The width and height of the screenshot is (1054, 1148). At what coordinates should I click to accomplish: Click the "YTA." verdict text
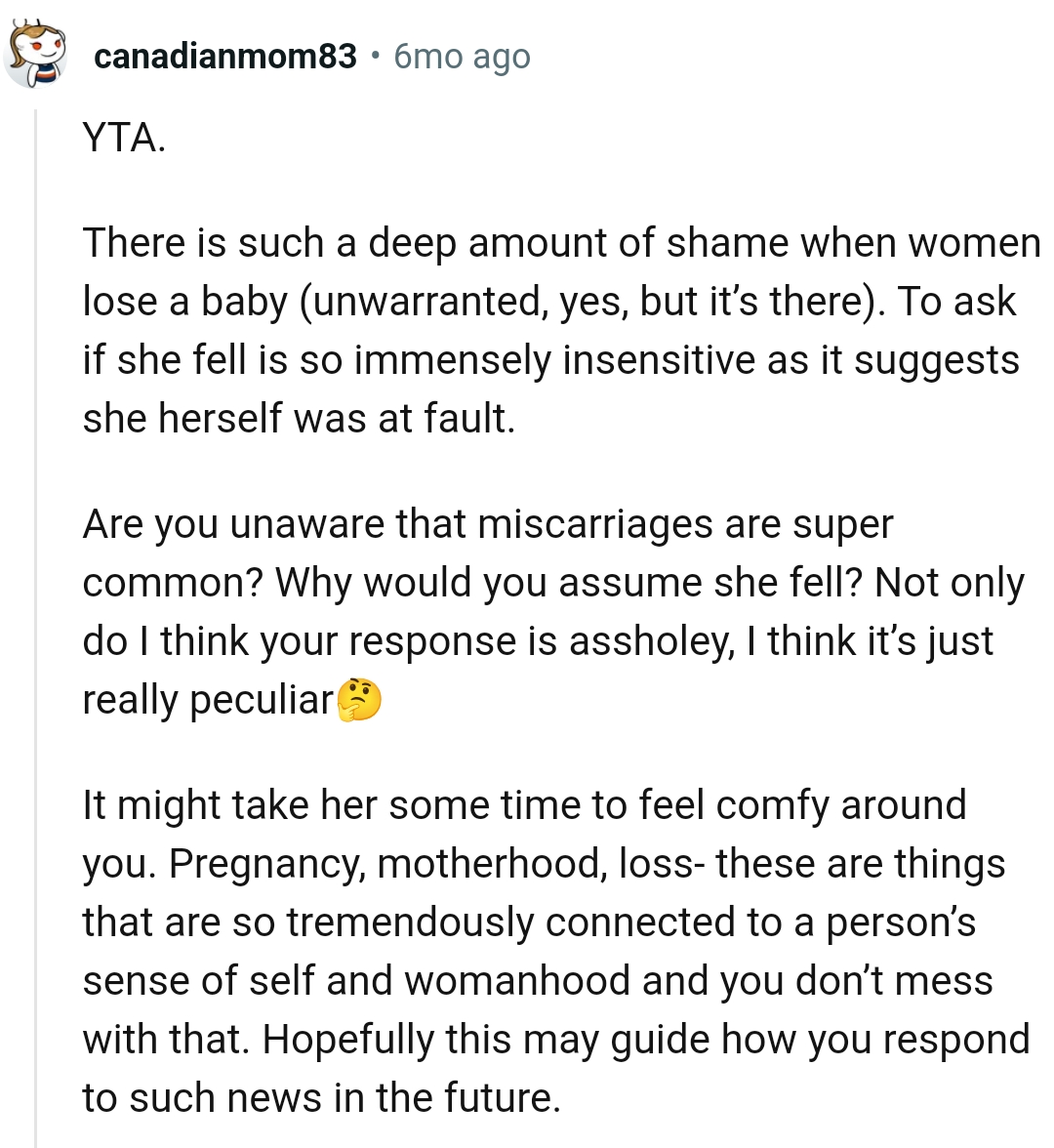point(124,138)
